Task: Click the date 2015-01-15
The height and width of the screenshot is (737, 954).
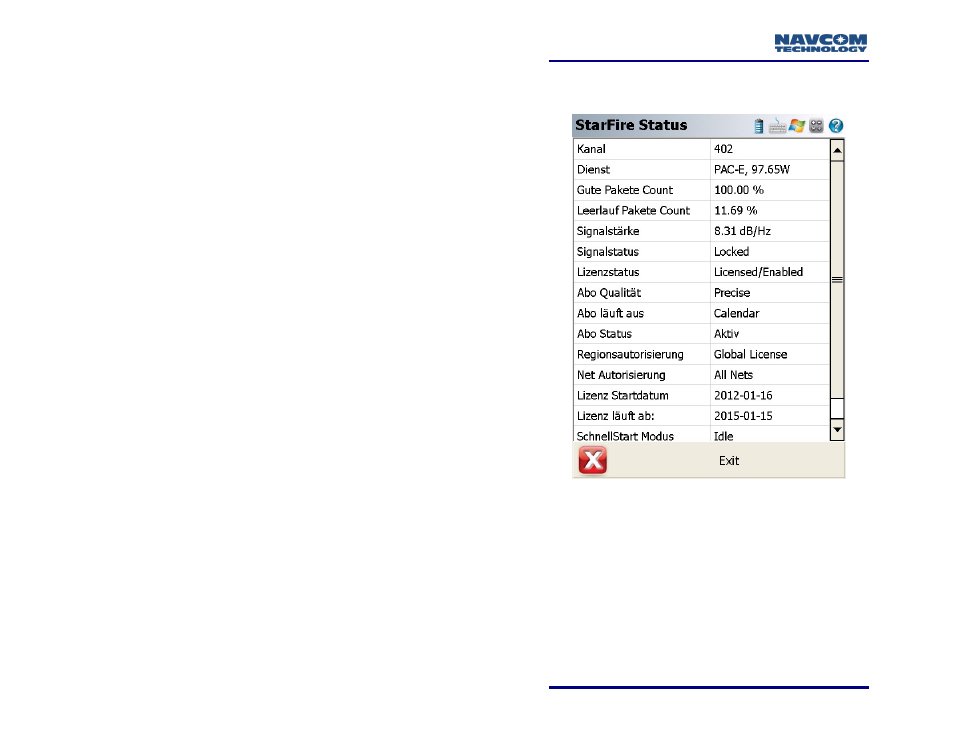Action: point(743,416)
